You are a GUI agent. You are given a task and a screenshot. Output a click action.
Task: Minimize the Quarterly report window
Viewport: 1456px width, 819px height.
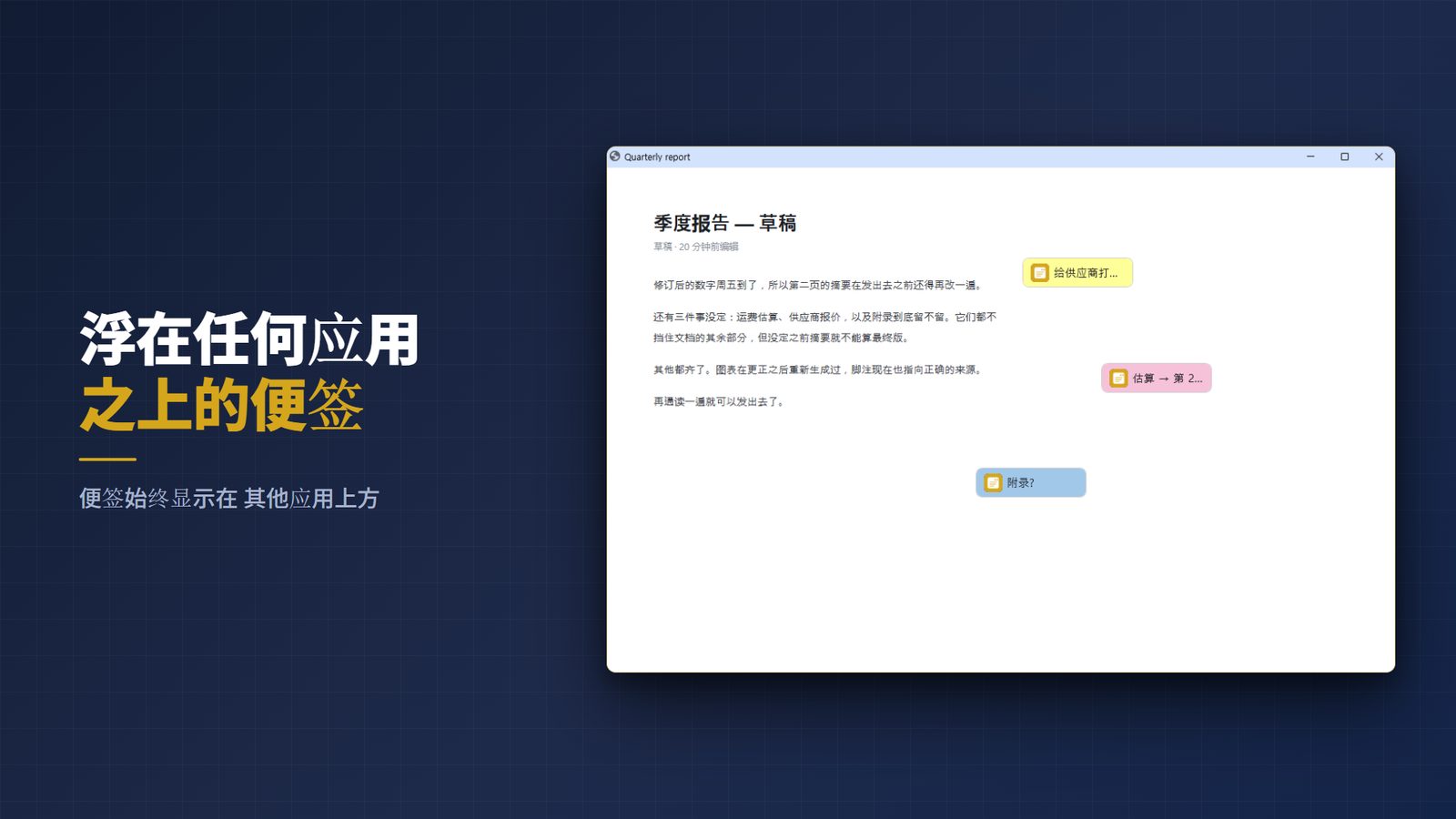pos(1310,157)
